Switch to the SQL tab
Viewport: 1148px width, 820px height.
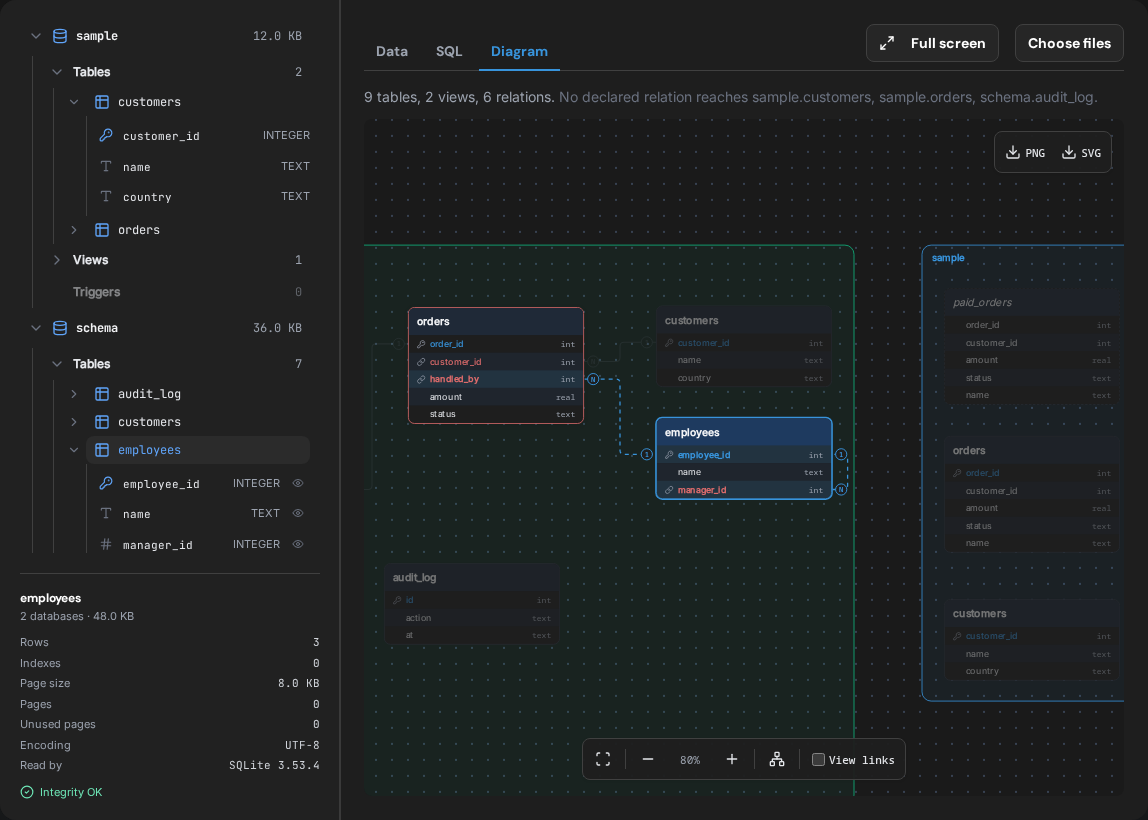pos(449,51)
